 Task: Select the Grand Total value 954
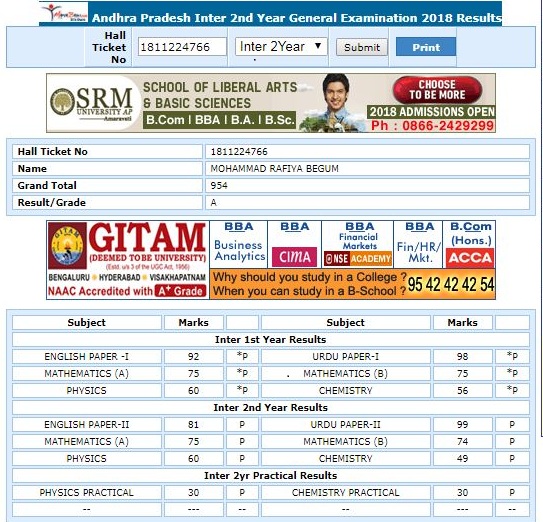click(219, 186)
